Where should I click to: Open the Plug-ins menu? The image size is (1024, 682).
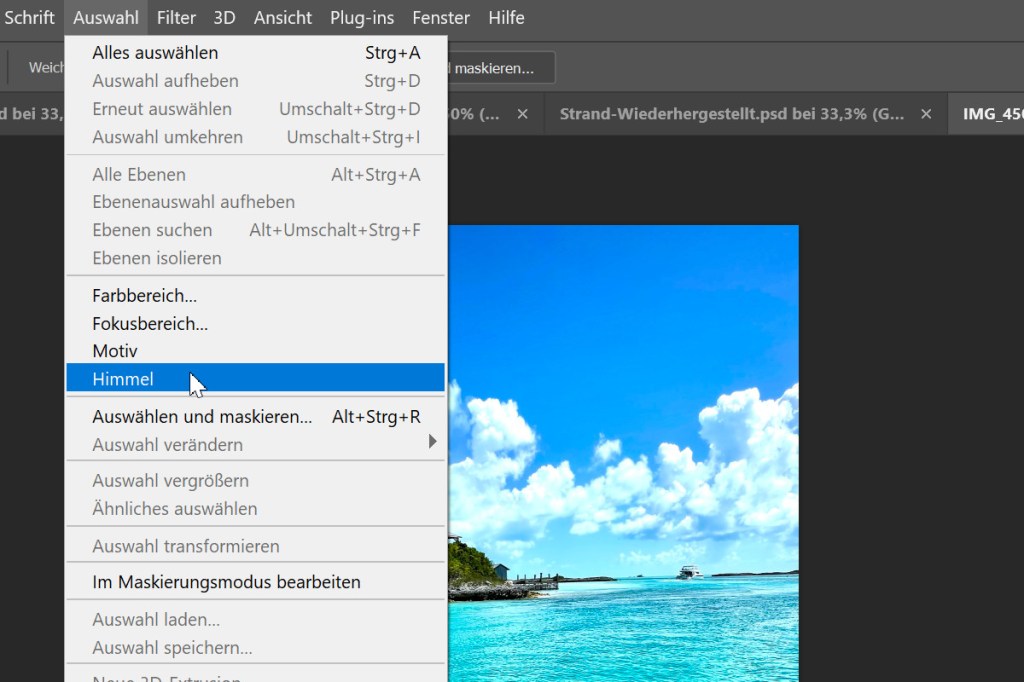(362, 18)
